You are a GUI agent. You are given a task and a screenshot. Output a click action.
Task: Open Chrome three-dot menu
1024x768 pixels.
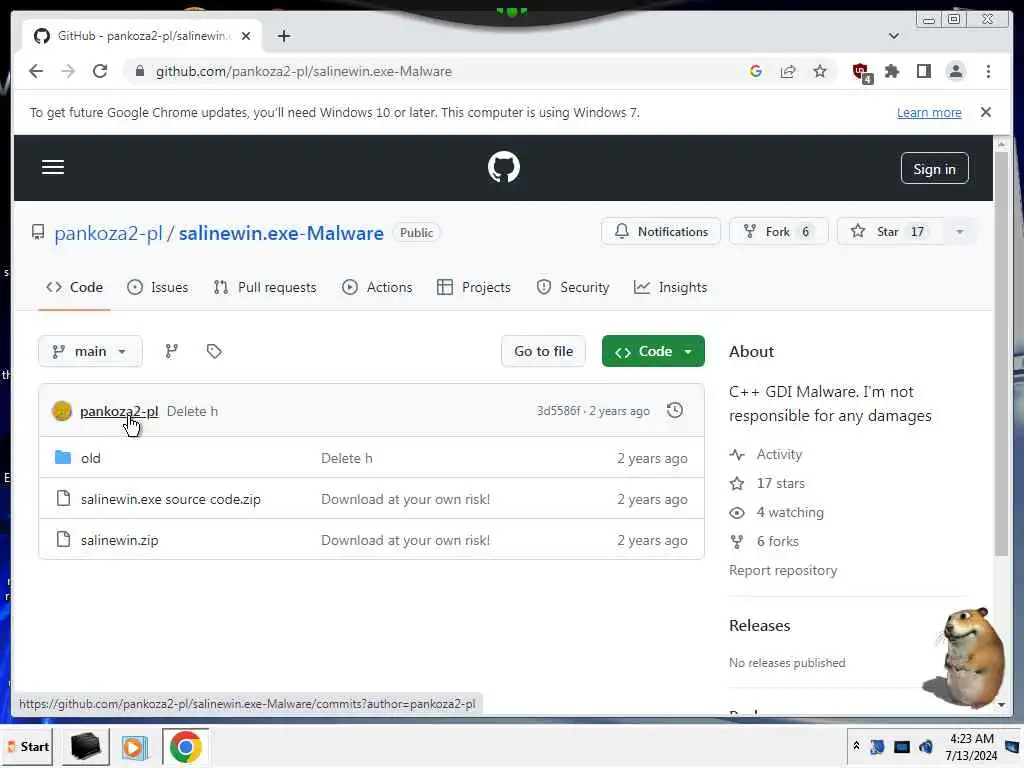point(988,71)
